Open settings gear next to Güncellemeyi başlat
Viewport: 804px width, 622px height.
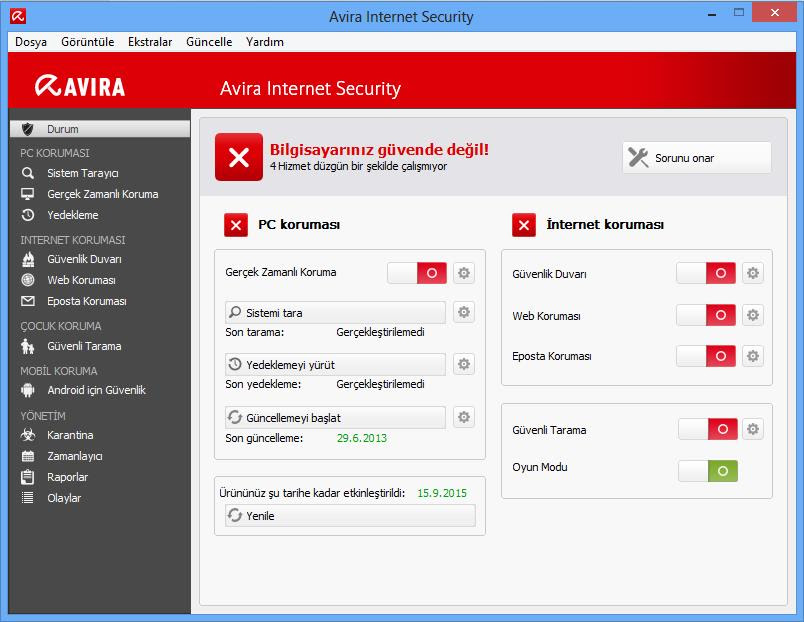point(464,417)
